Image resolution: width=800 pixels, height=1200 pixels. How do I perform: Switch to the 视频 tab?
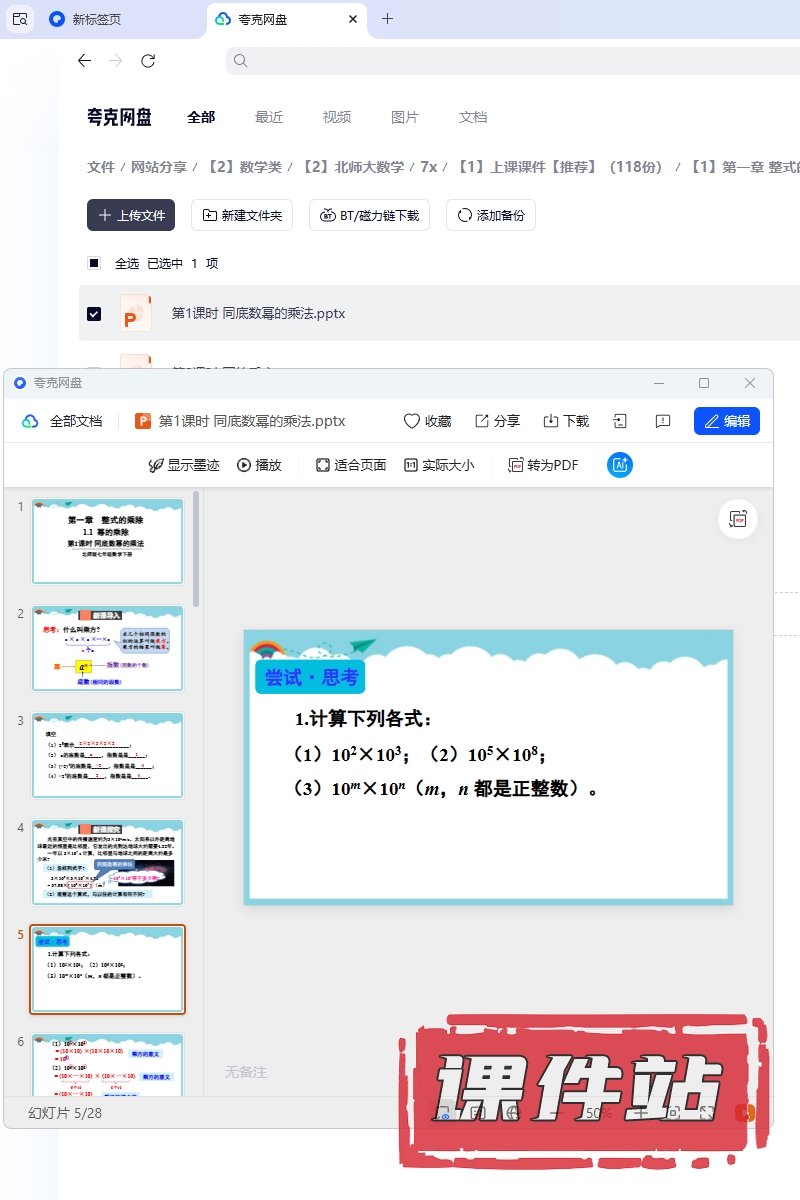[x=337, y=117]
